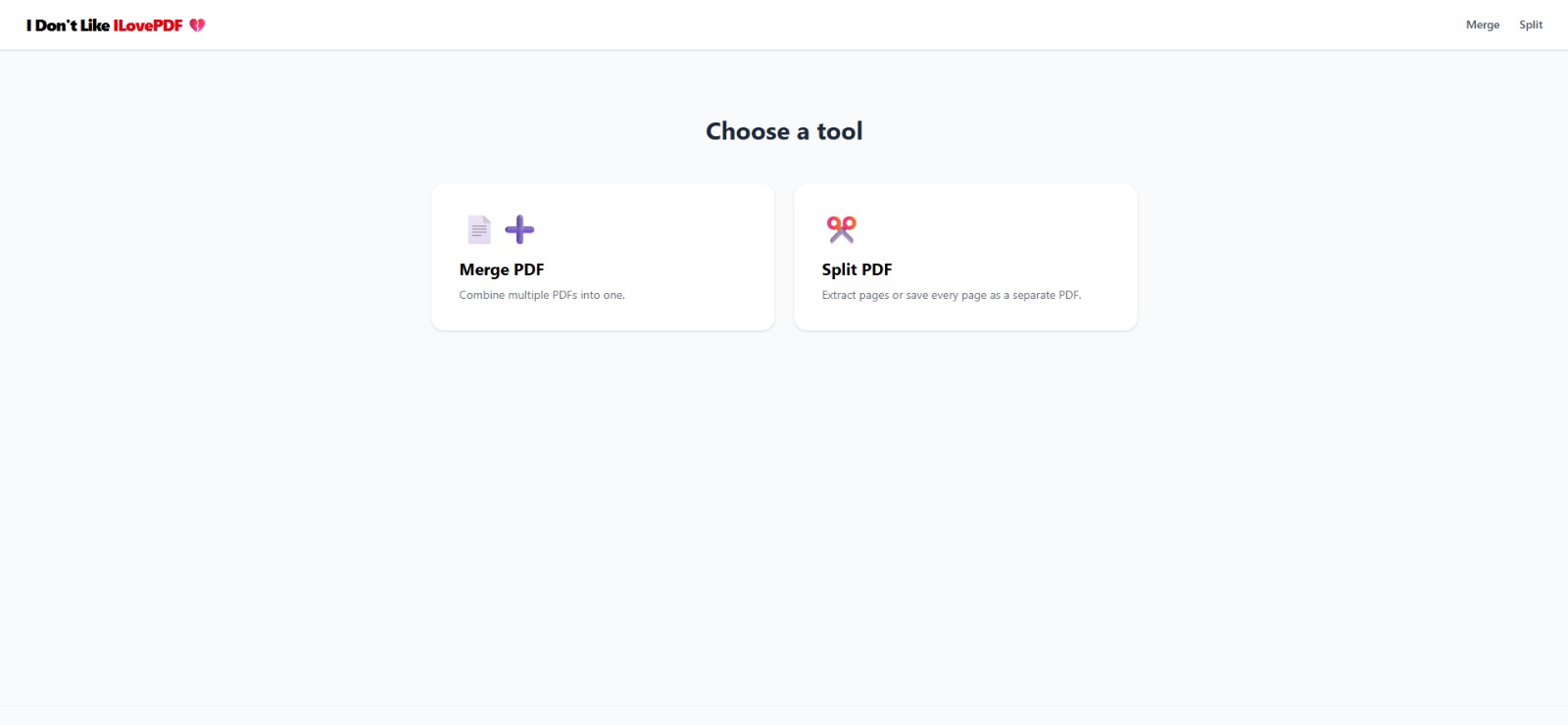Click the blank page area below the cards
The height and width of the screenshot is (725, 1568).
(x=784, y=509)
